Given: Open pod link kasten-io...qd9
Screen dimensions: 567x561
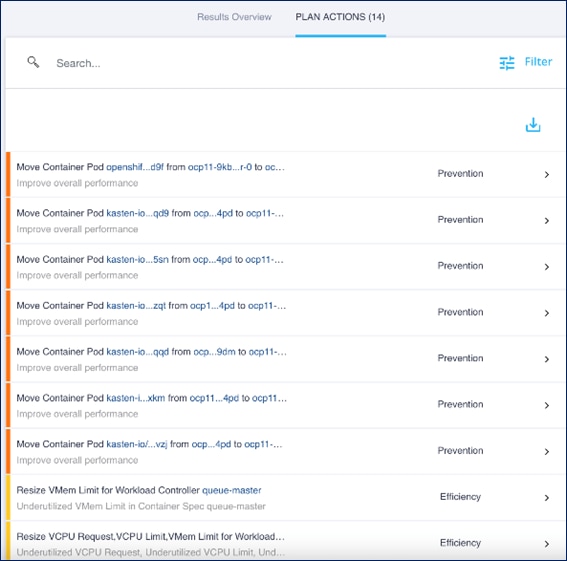Looking at the screenshot, I should coord(137,213).
